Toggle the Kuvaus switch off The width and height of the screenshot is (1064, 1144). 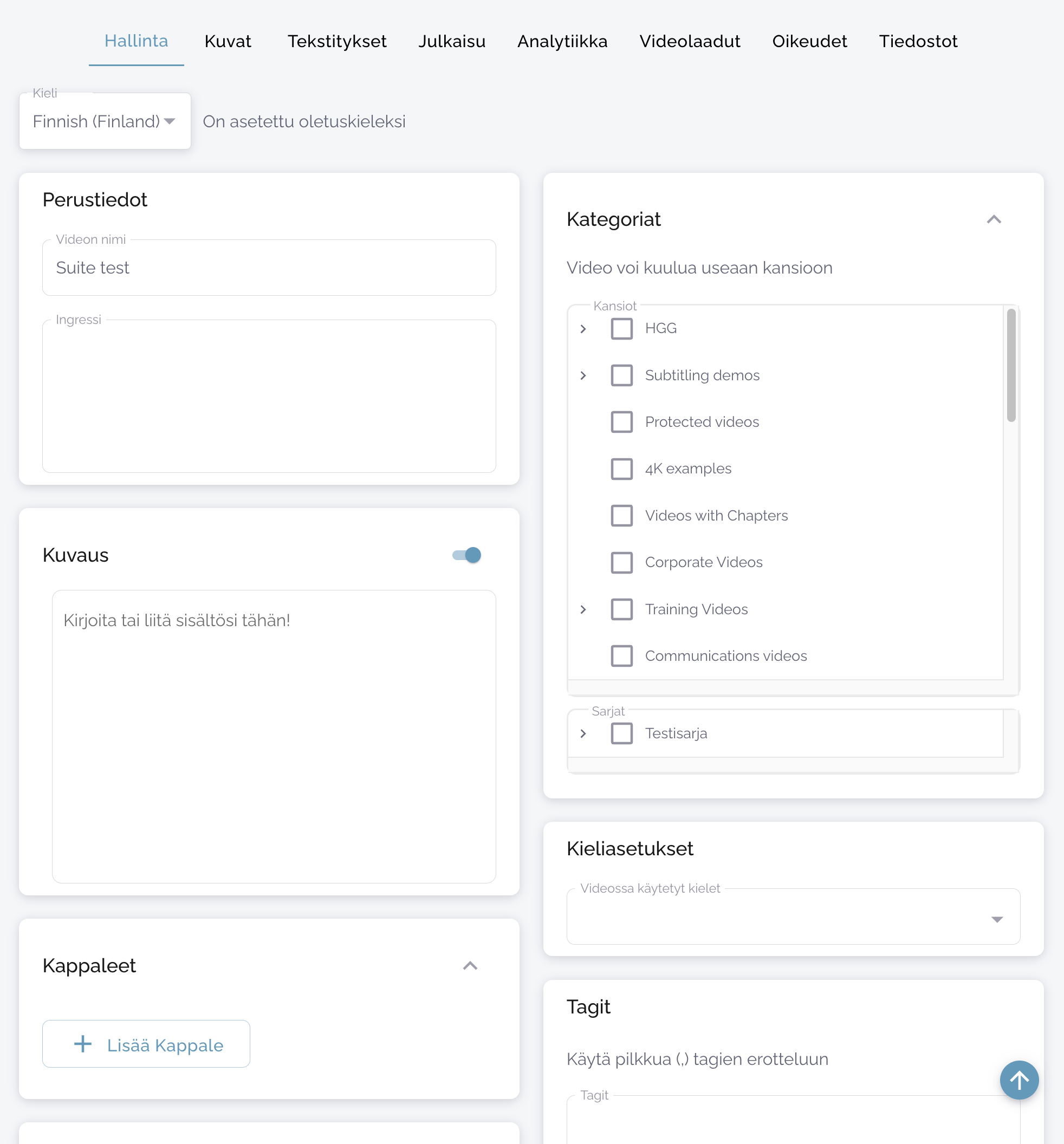[466, 555]
